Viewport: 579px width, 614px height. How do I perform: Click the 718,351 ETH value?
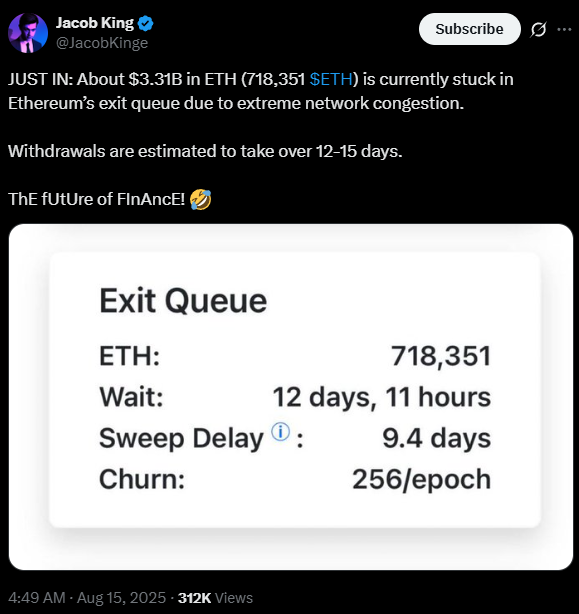(441, 356)
